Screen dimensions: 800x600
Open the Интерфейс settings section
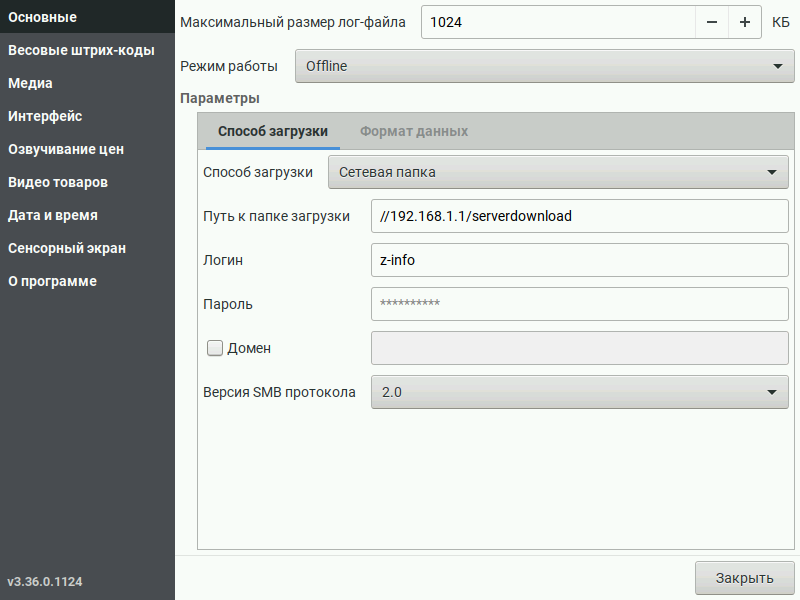click(87, 116)
